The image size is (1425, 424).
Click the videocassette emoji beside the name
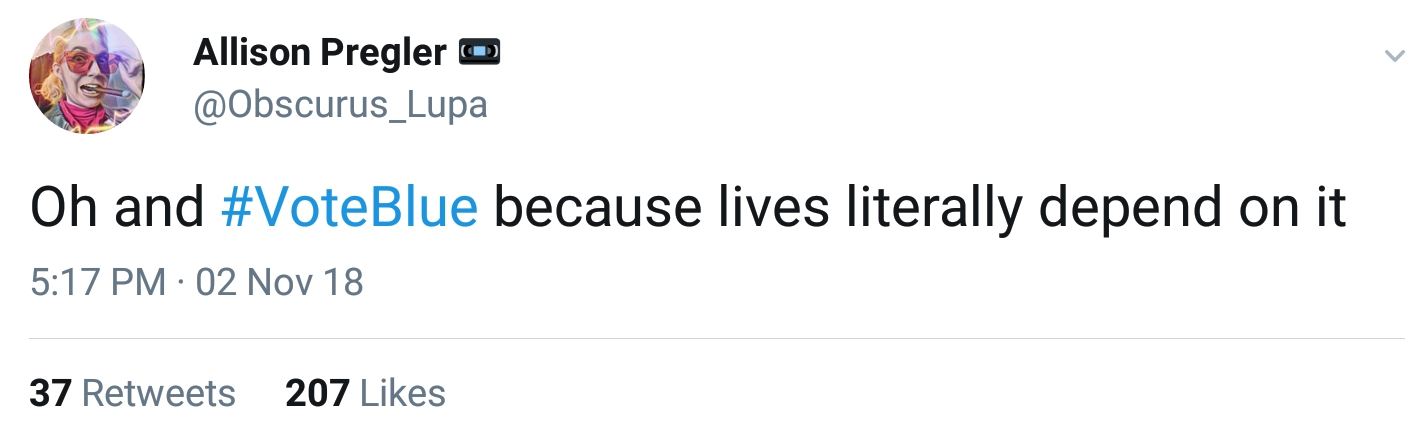pos(479,51)
